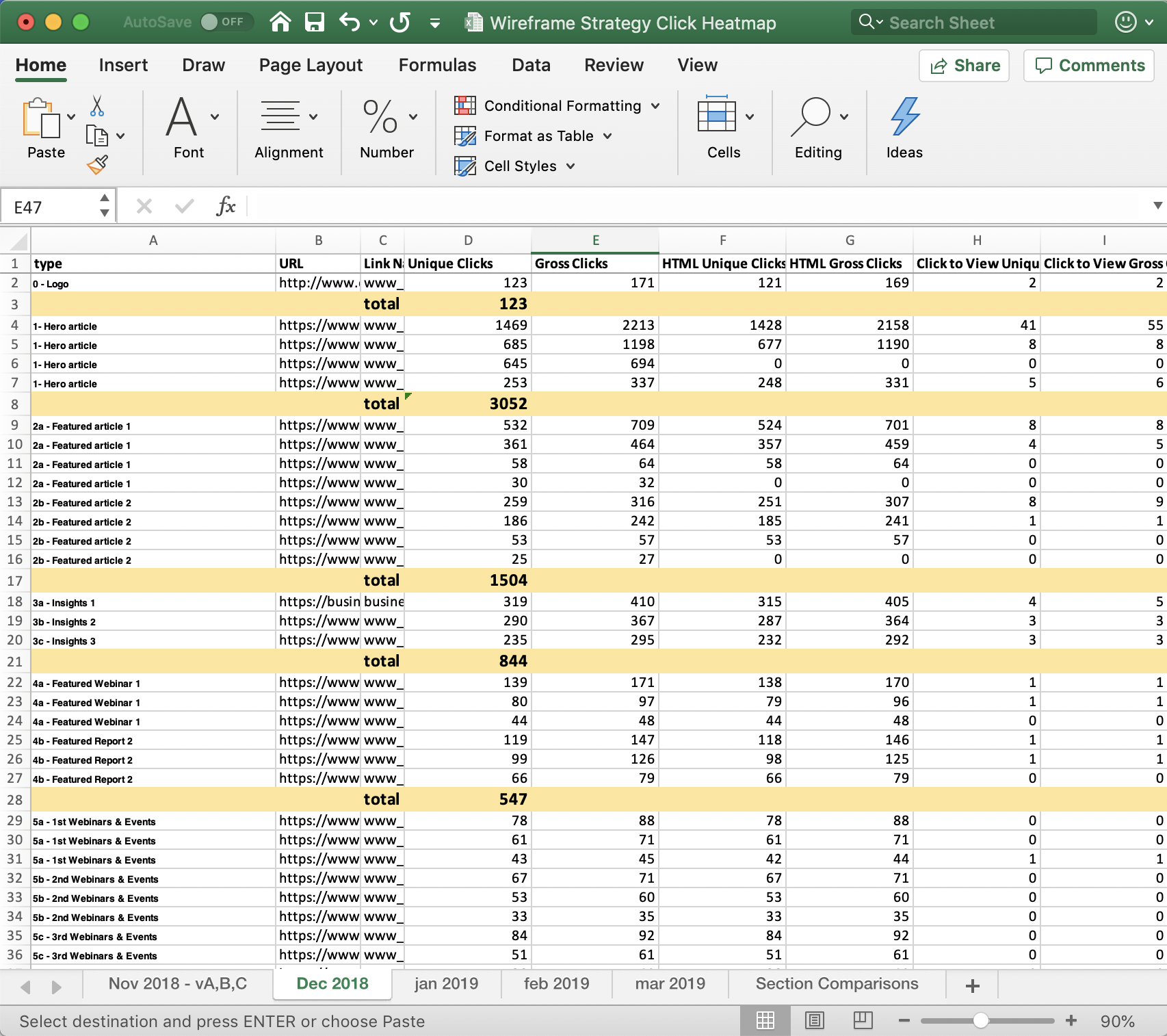
Task: Switch to the feb 2019 sheet
Action: (556, 984)
